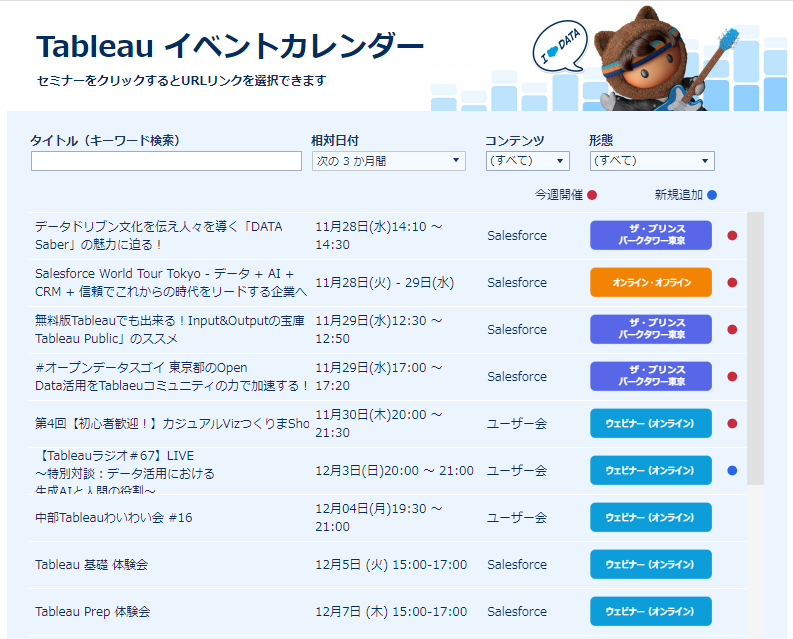Select the データドリブン文化を伝え seminar title
Viewport: 793px width, 639px height.
pyautogui.click(x=159, y=235)
